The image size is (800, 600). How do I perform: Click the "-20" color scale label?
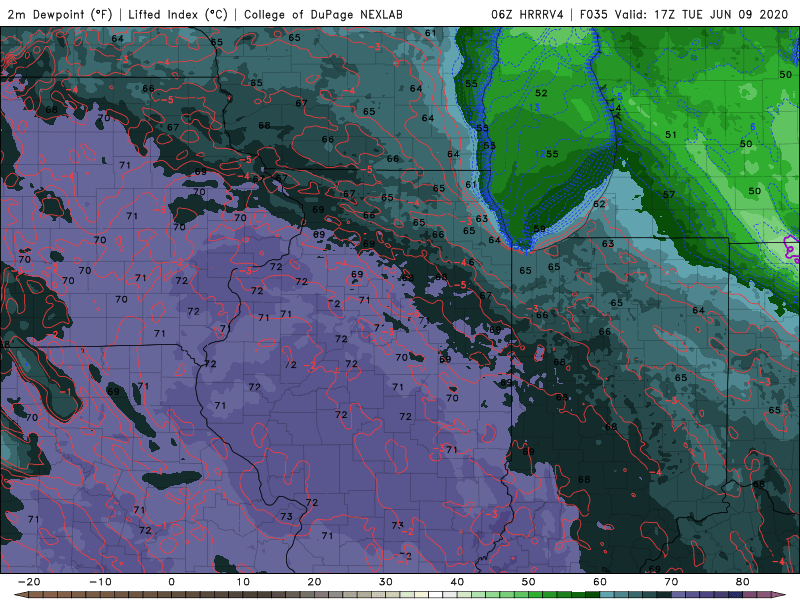pyautogui.click(x=29, y=582)
